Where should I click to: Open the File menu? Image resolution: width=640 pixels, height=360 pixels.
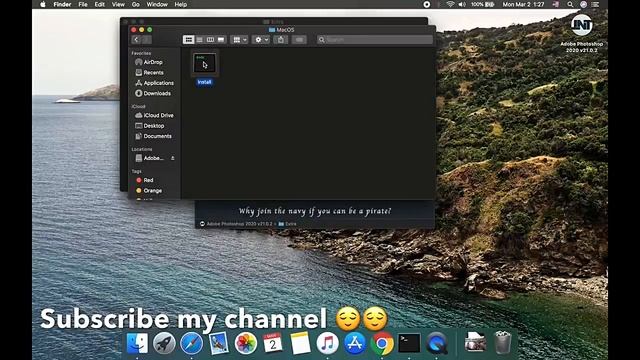[83, 4]
